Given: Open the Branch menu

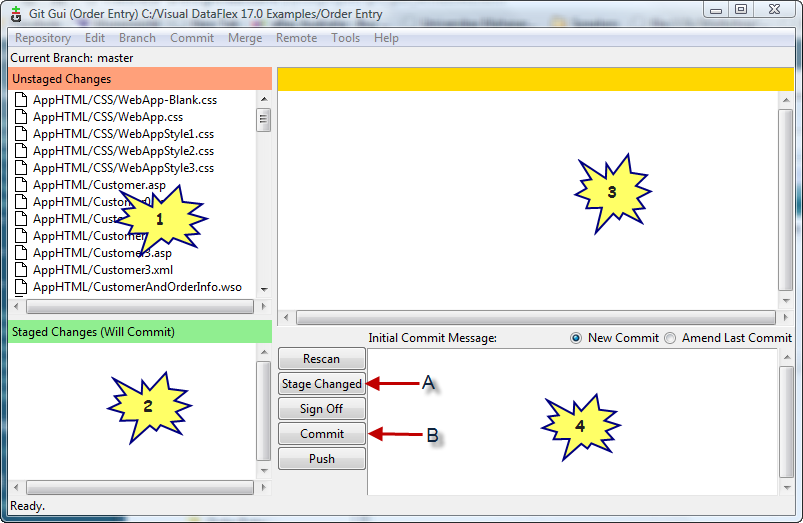Looking at the screenshot, I should [137, 38].
